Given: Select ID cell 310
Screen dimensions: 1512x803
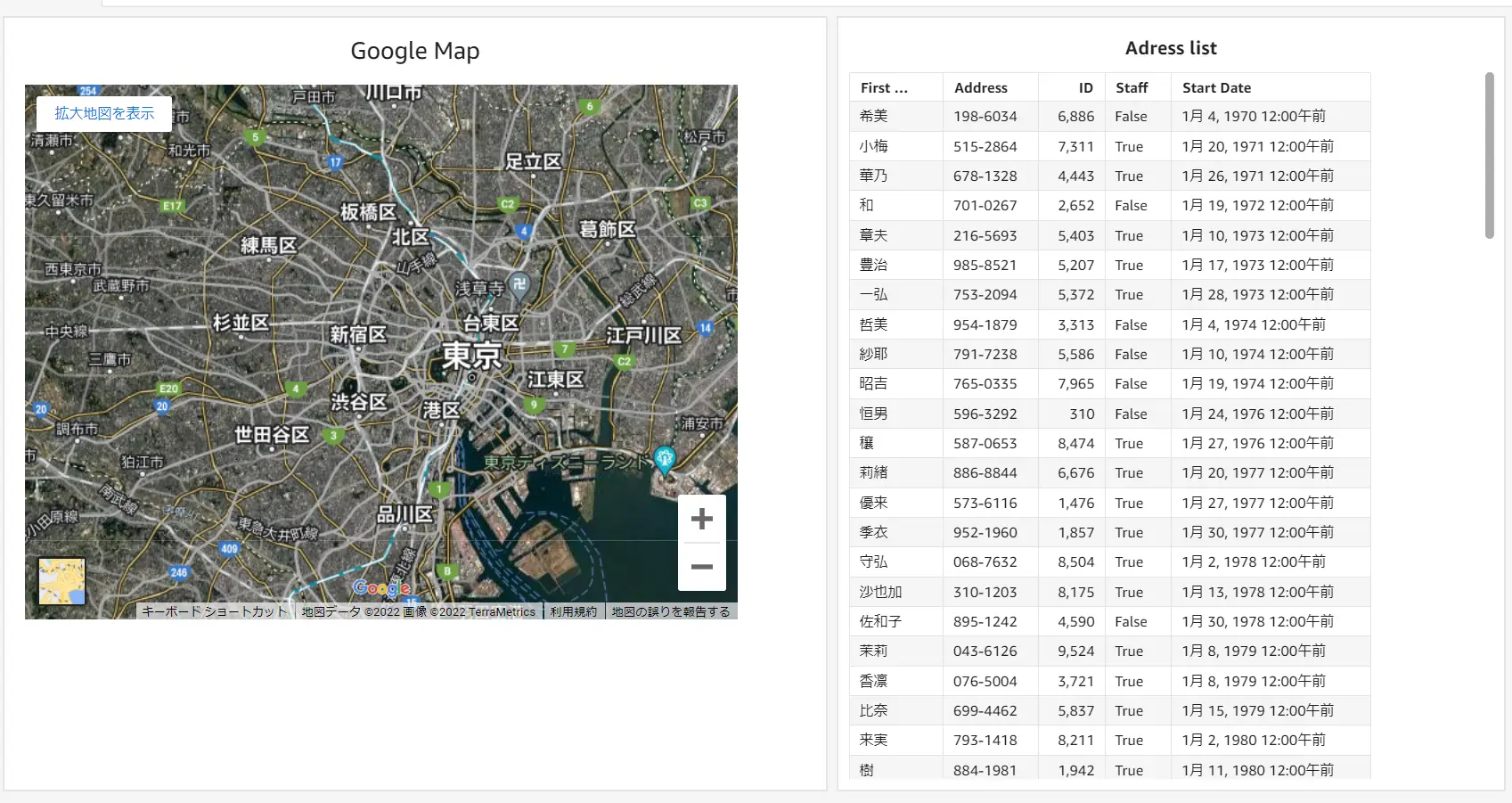Looking at the screenshot, I should coord(1072,414).
